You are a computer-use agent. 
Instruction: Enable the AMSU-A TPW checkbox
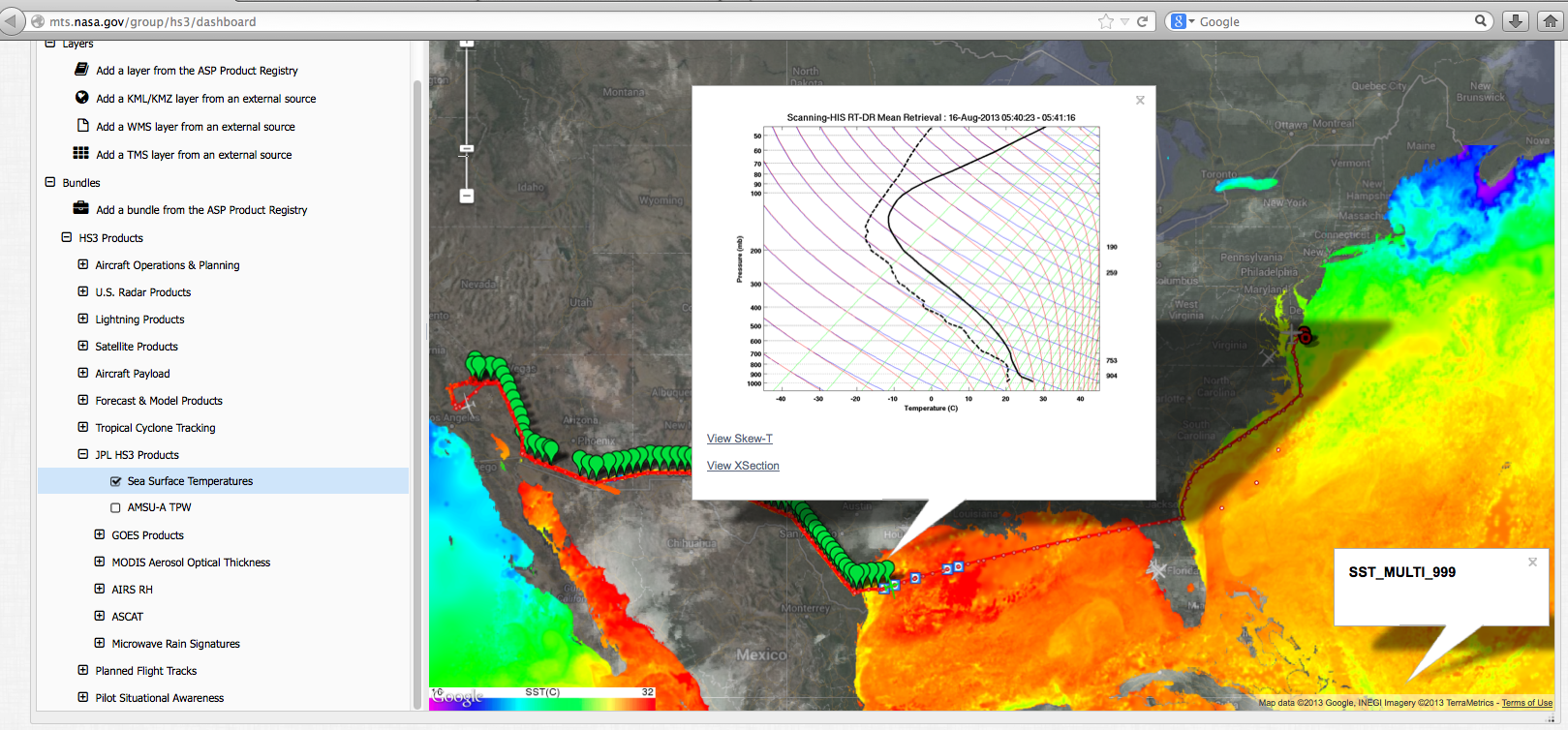116,507
